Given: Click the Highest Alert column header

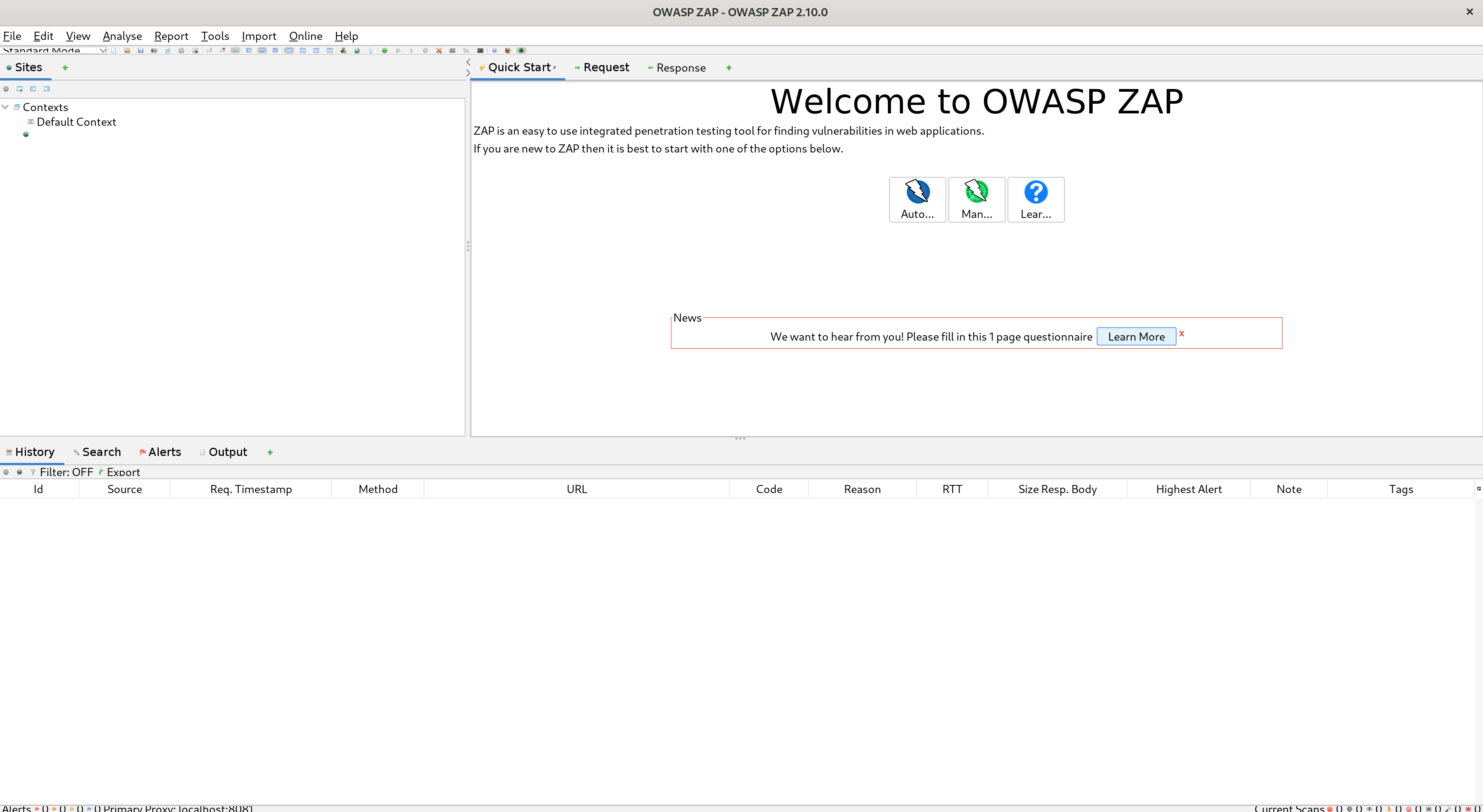Looking at the screenshot, I should pyautogui.click(x=1188, y=488).
